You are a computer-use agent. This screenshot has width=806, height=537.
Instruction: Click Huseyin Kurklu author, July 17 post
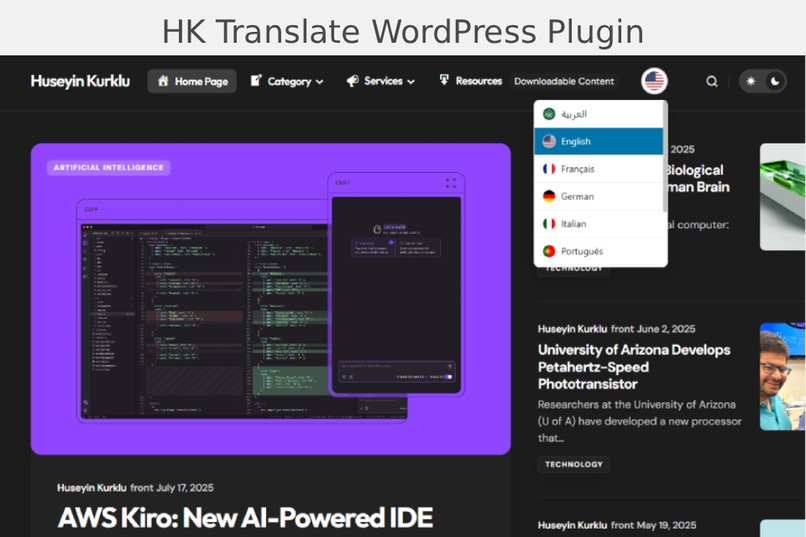tap(91, 488)
